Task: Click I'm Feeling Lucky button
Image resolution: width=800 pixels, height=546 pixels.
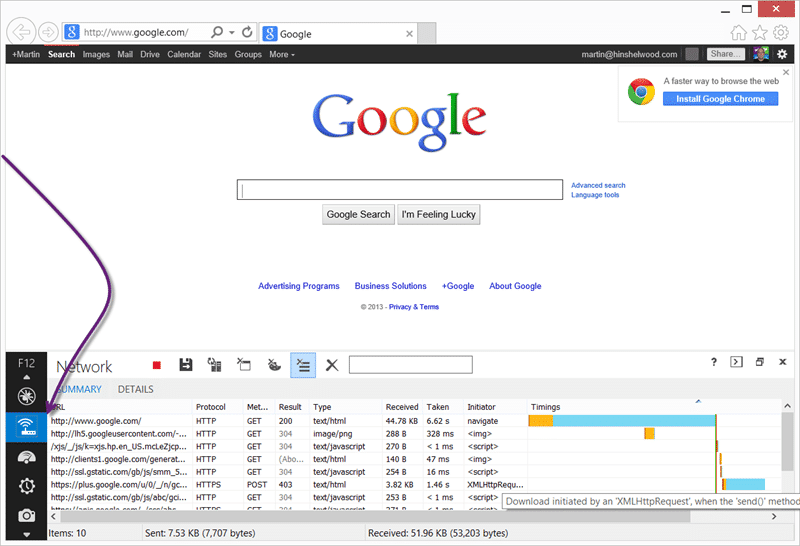Action: 438,214
